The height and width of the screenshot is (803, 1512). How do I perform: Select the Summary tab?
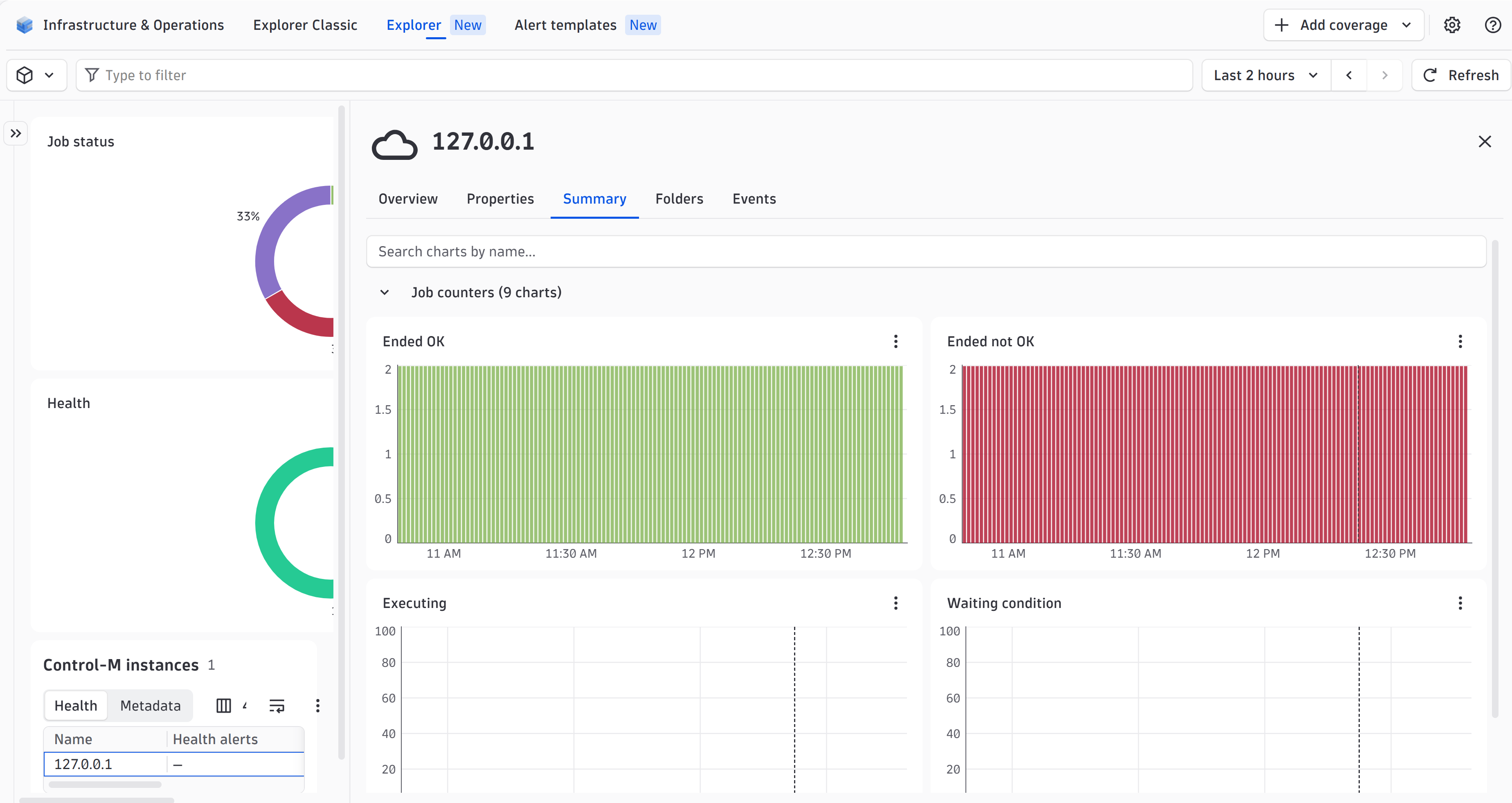(594, 199)
